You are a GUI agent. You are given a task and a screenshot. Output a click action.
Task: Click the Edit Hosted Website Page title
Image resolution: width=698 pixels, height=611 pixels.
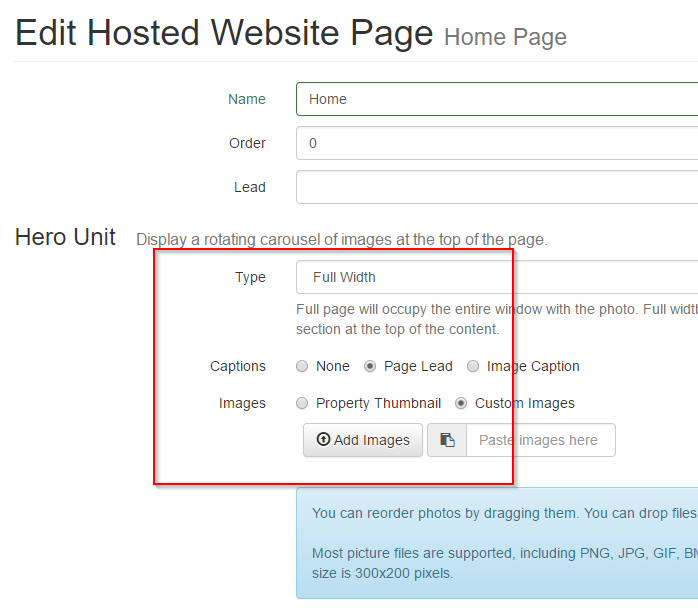(x=224, y=33)
